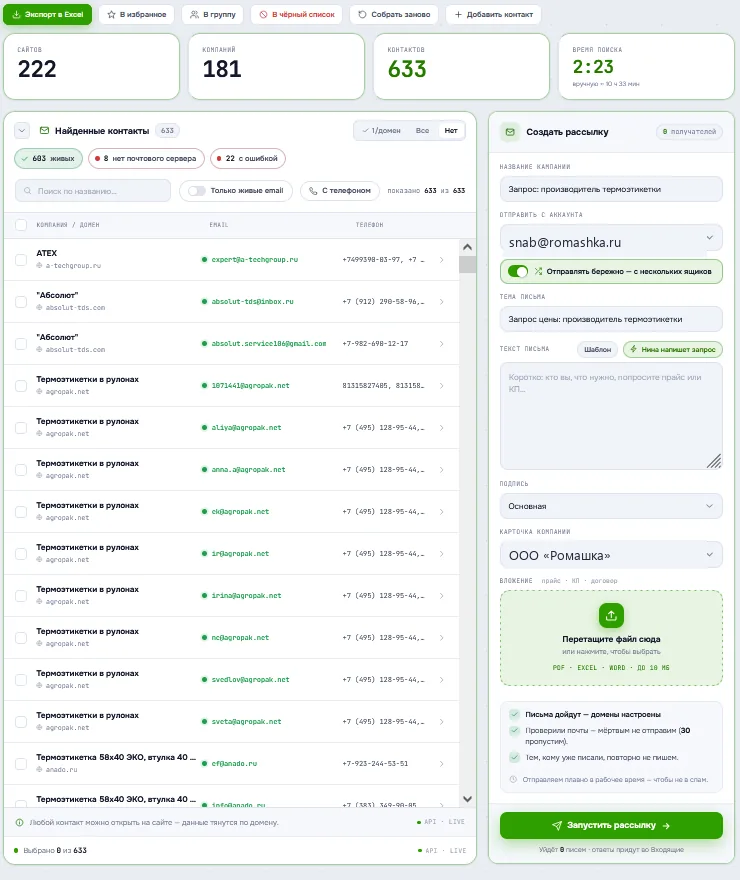
Task: Click check icon for 'Письма дойдут'
Action: point(514,714)
